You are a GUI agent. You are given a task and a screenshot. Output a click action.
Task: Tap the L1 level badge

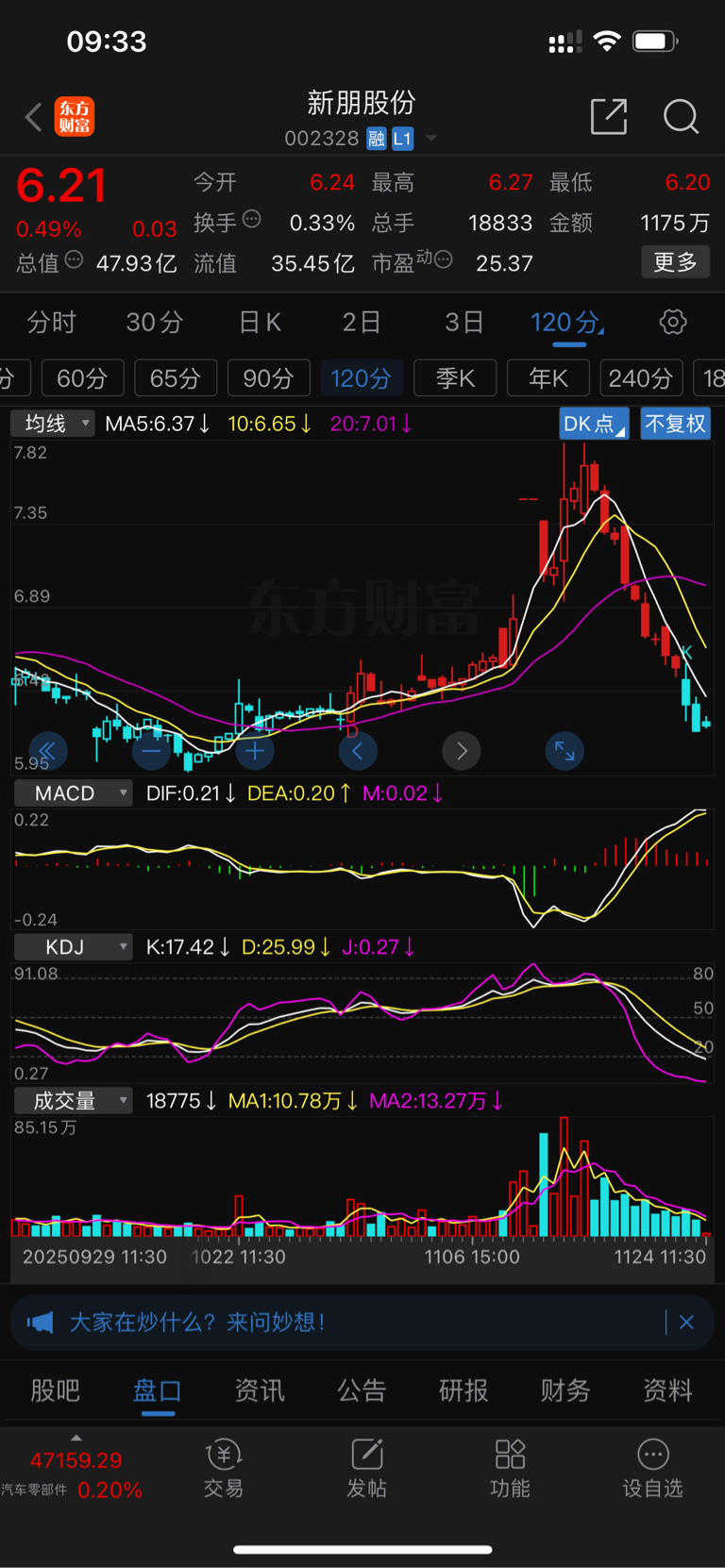pos(403,139)
